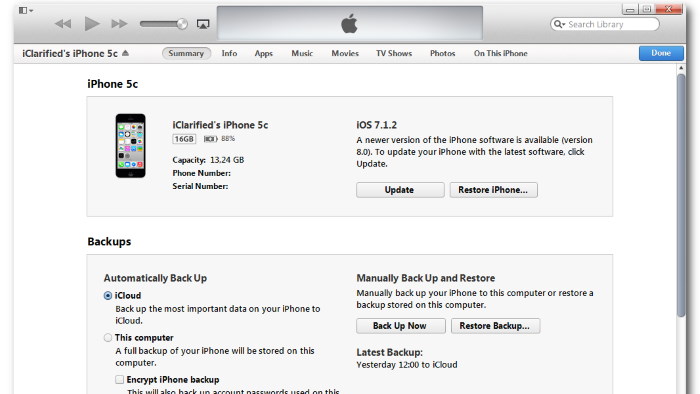The image size is (700, 394).
Task: Click the Serial Number: label
Action: (200, 186)
